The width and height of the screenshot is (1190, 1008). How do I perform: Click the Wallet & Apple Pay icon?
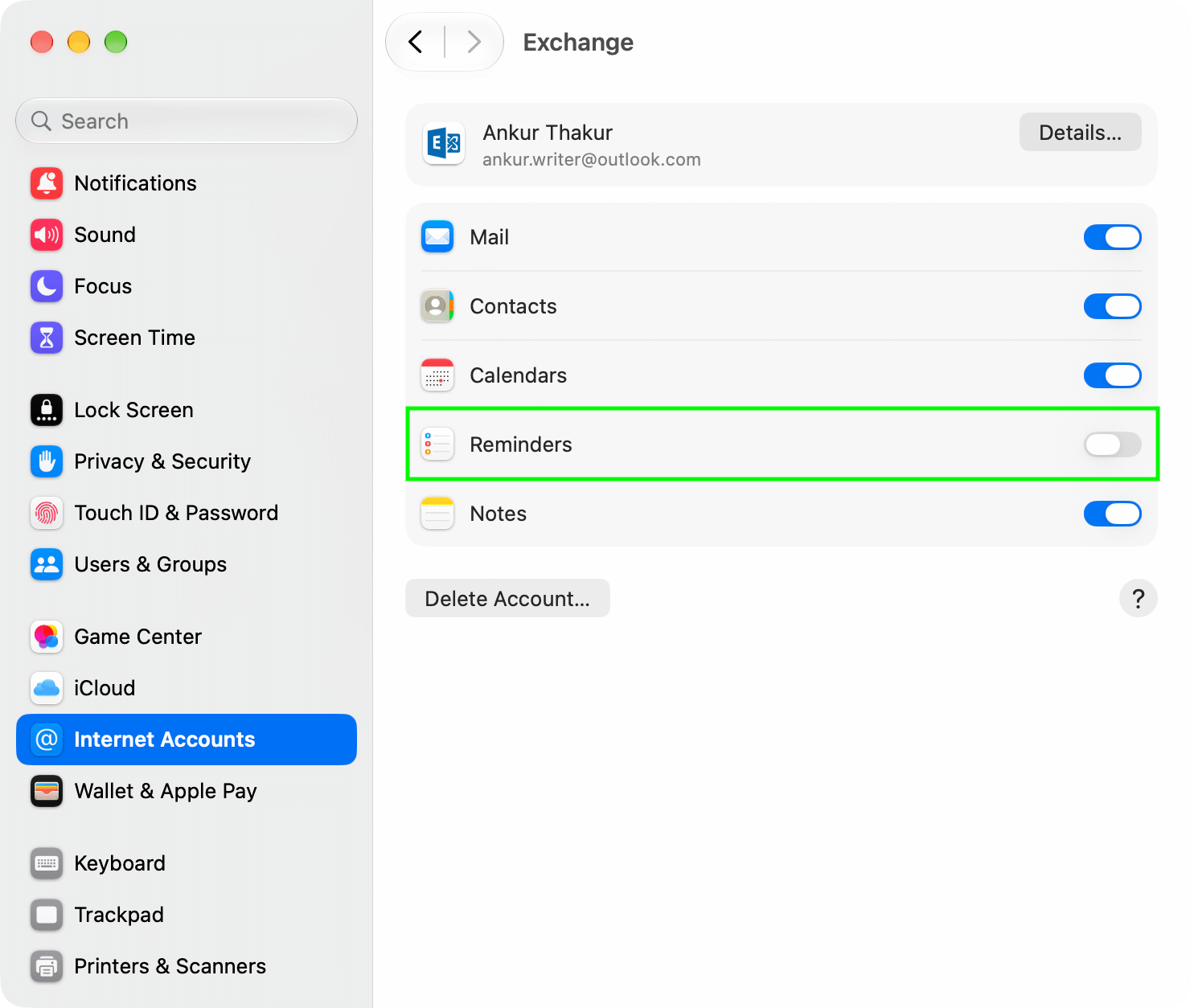click(x=47, y=791)
